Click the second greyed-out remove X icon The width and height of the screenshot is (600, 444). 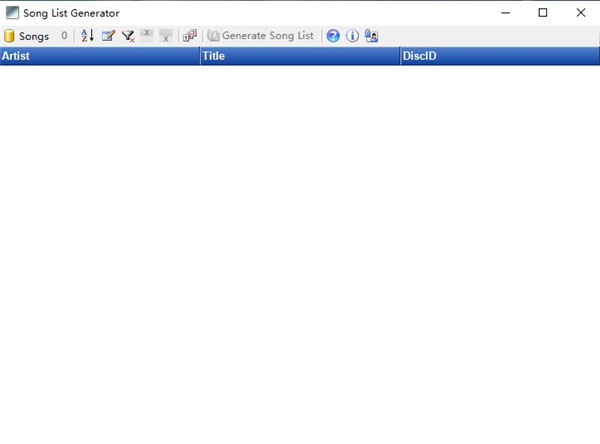click(x=166, y=36)
